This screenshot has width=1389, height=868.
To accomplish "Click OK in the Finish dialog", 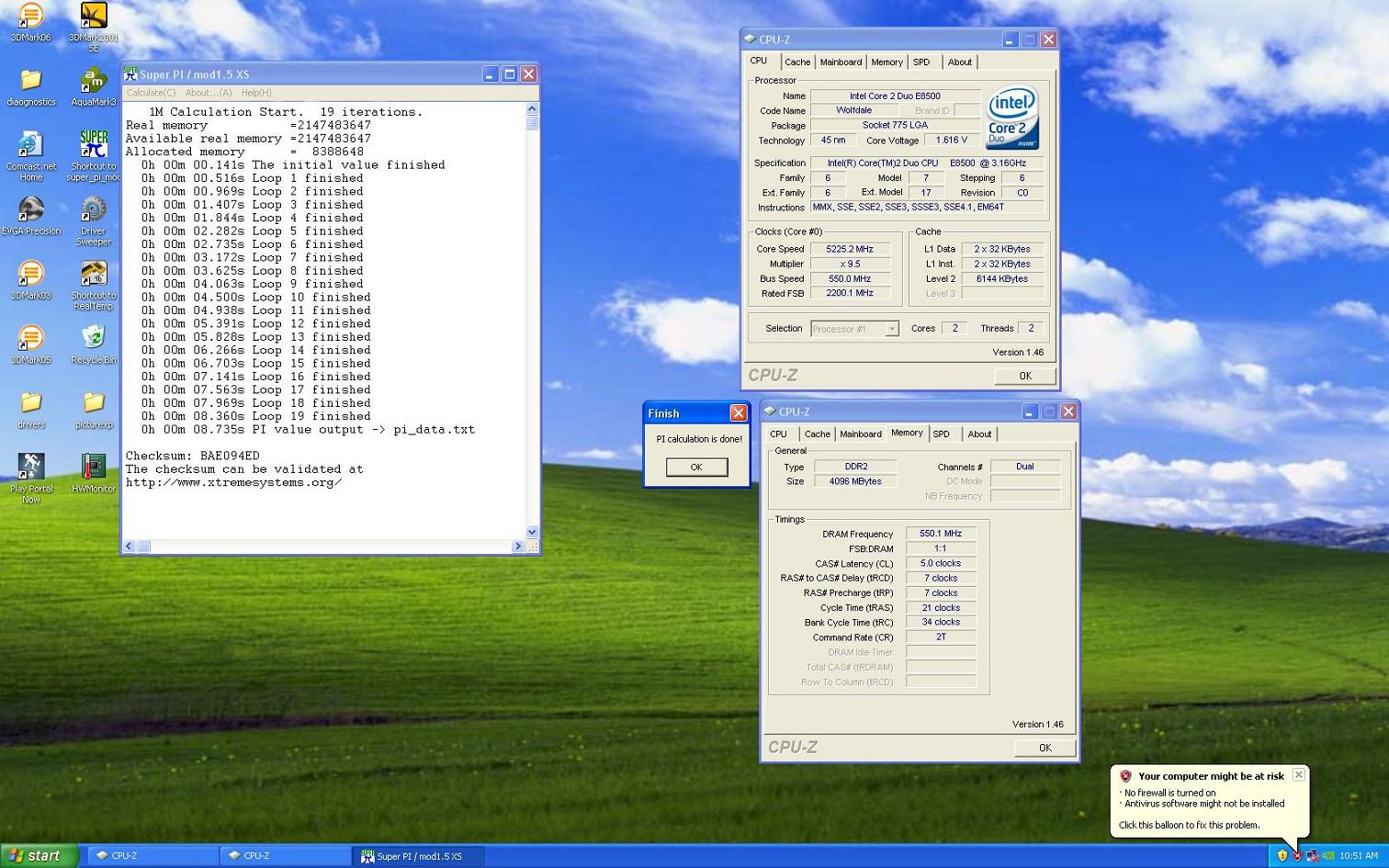I will 696,468.
